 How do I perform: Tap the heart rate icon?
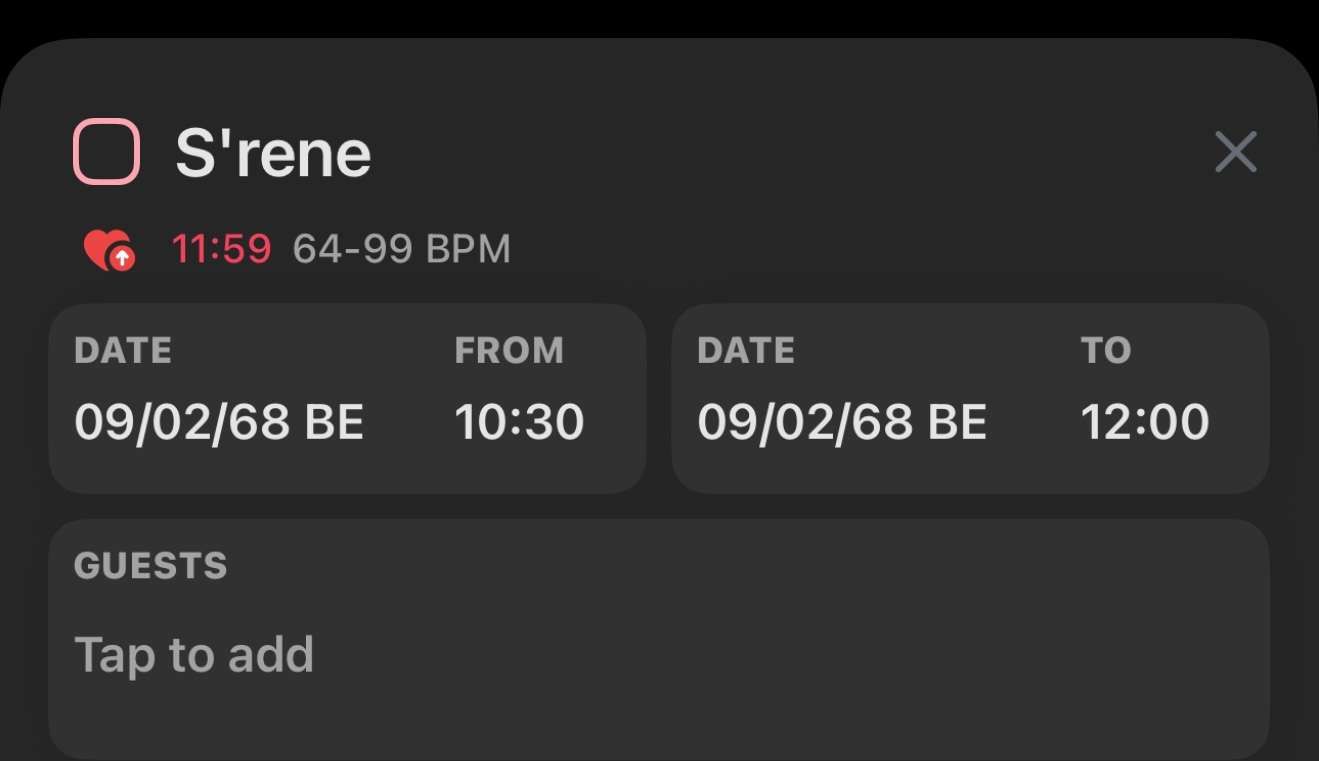coord(108,249)
